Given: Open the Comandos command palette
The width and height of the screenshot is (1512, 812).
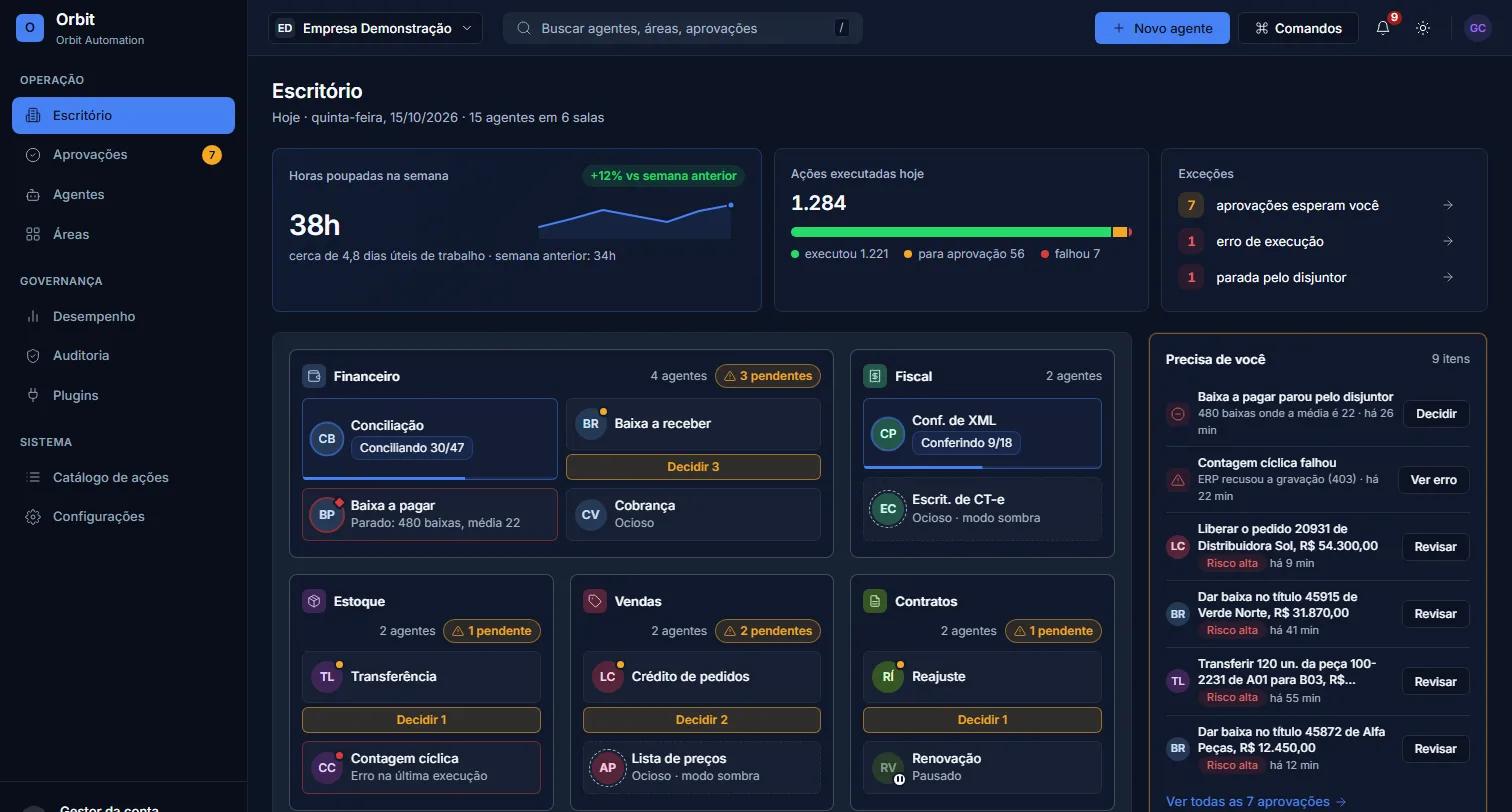Looking at the screenshot, I should pos(1298,28).
